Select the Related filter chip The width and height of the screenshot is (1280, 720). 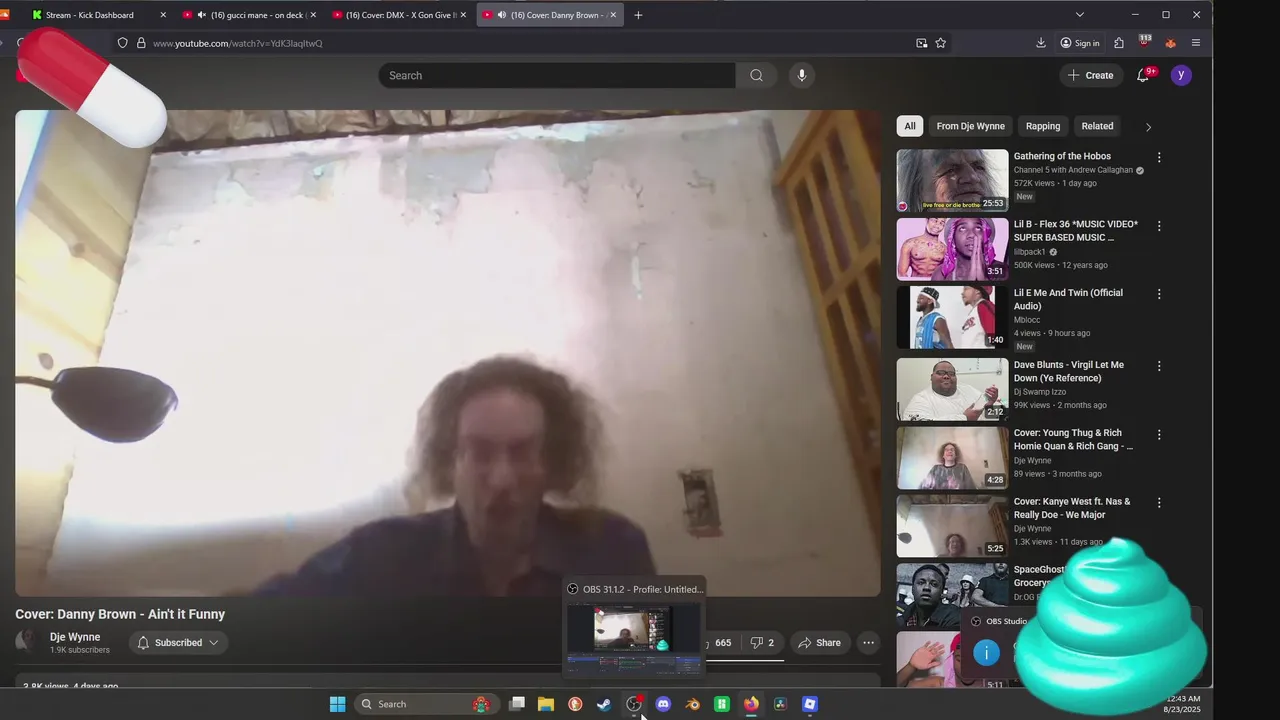tap(1097, 126)
